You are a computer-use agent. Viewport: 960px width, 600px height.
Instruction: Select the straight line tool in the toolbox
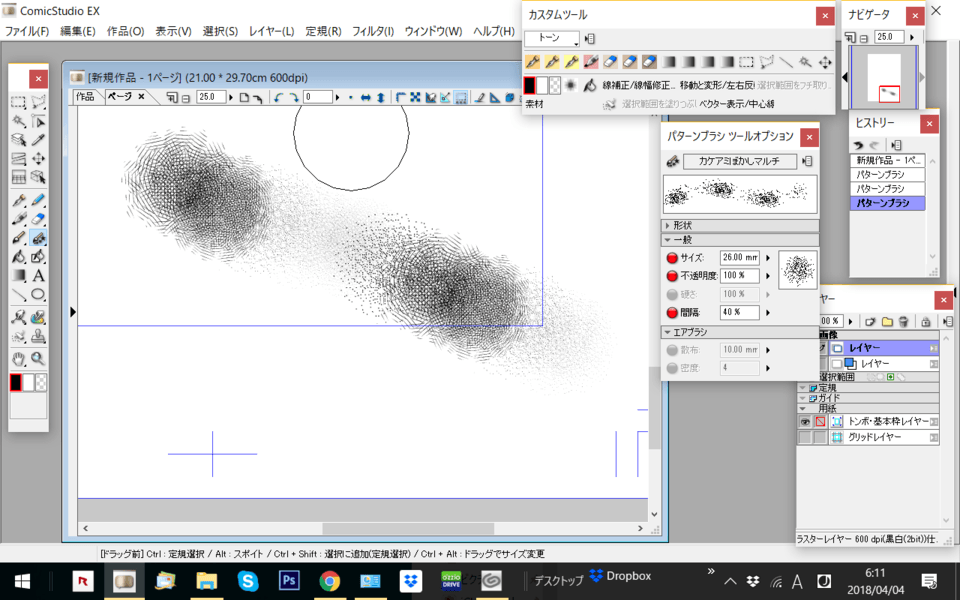coord(18,294)
